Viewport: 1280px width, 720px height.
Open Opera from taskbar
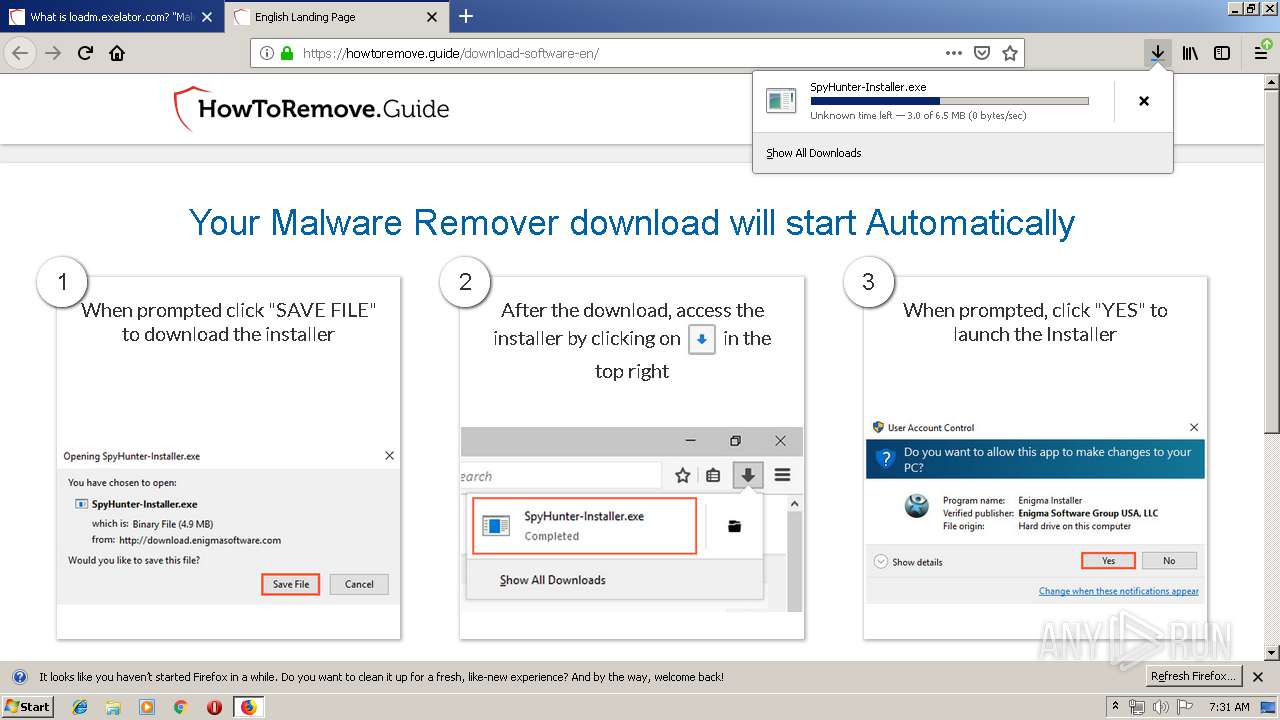coord(214,707)
